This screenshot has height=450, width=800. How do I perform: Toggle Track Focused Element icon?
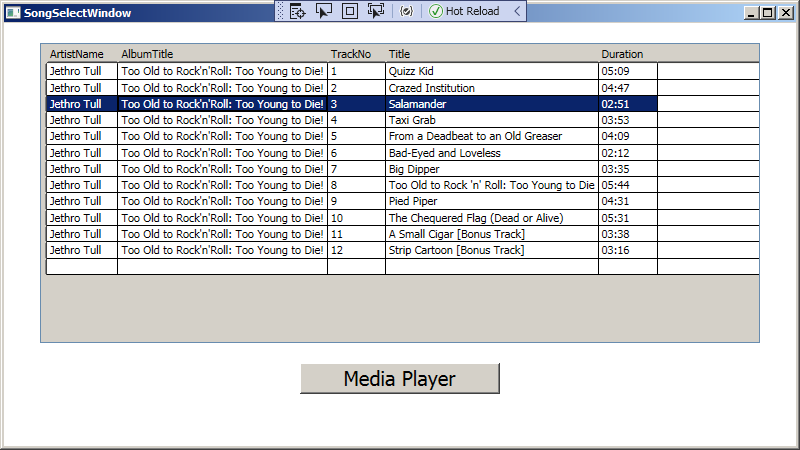tap(376, 11)
